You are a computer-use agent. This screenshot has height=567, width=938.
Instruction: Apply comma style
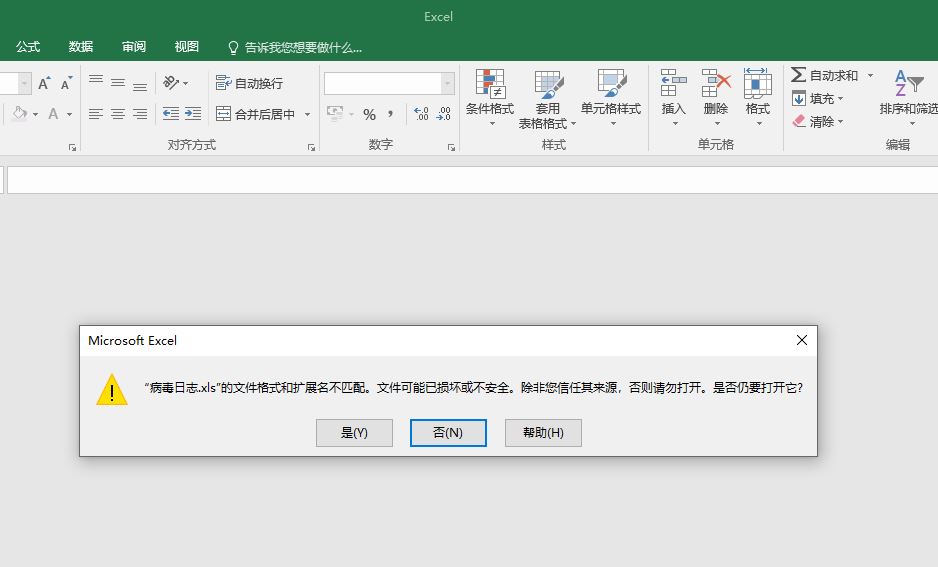[390, 114]
